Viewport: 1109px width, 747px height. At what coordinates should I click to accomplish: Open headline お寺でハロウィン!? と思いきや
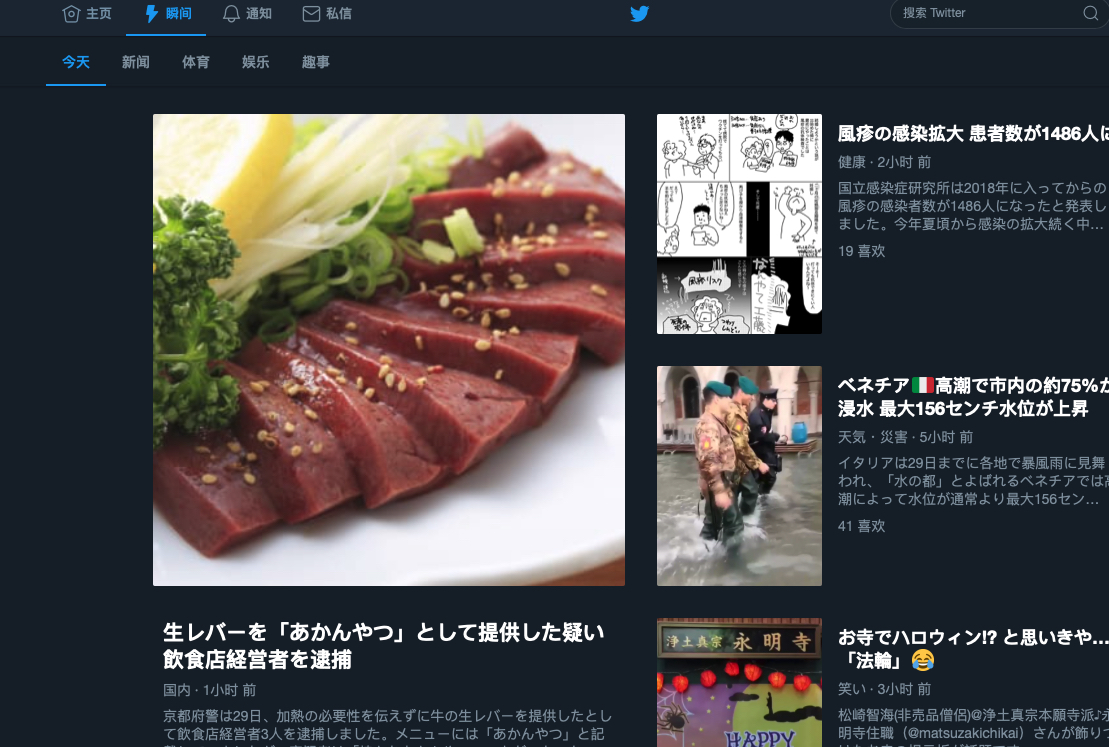tap(973, 649)
